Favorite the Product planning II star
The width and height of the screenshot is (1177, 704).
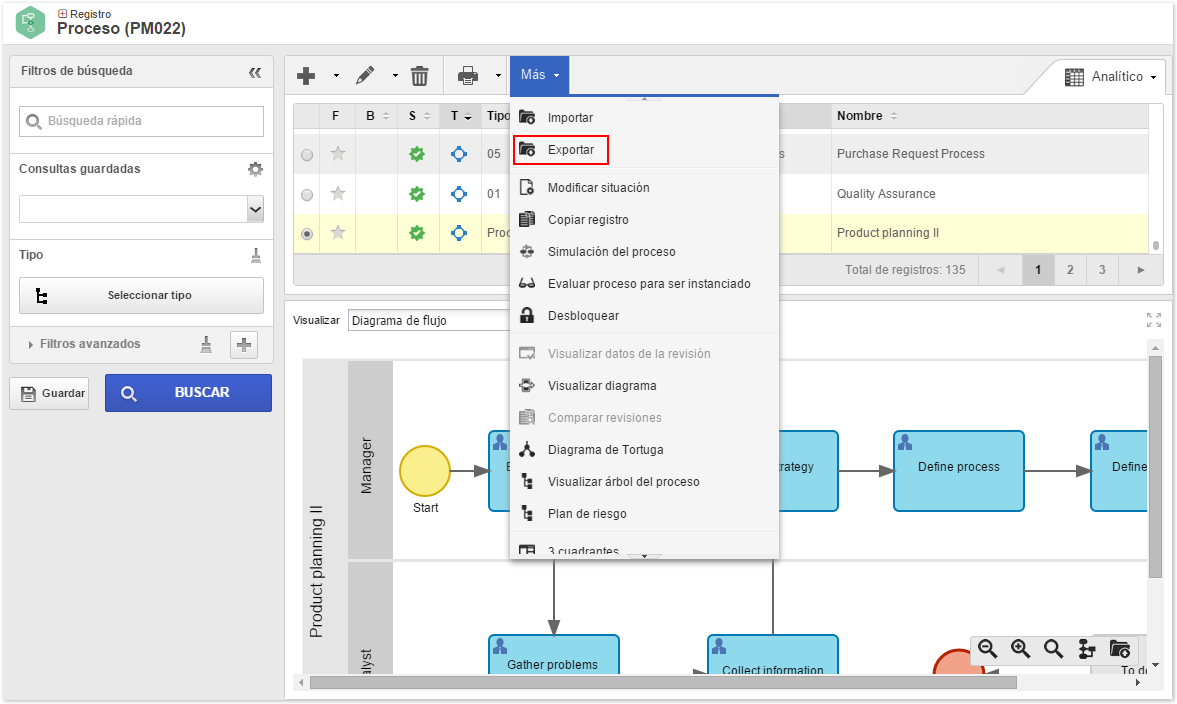pyautogui.click(x=338, y=233)
